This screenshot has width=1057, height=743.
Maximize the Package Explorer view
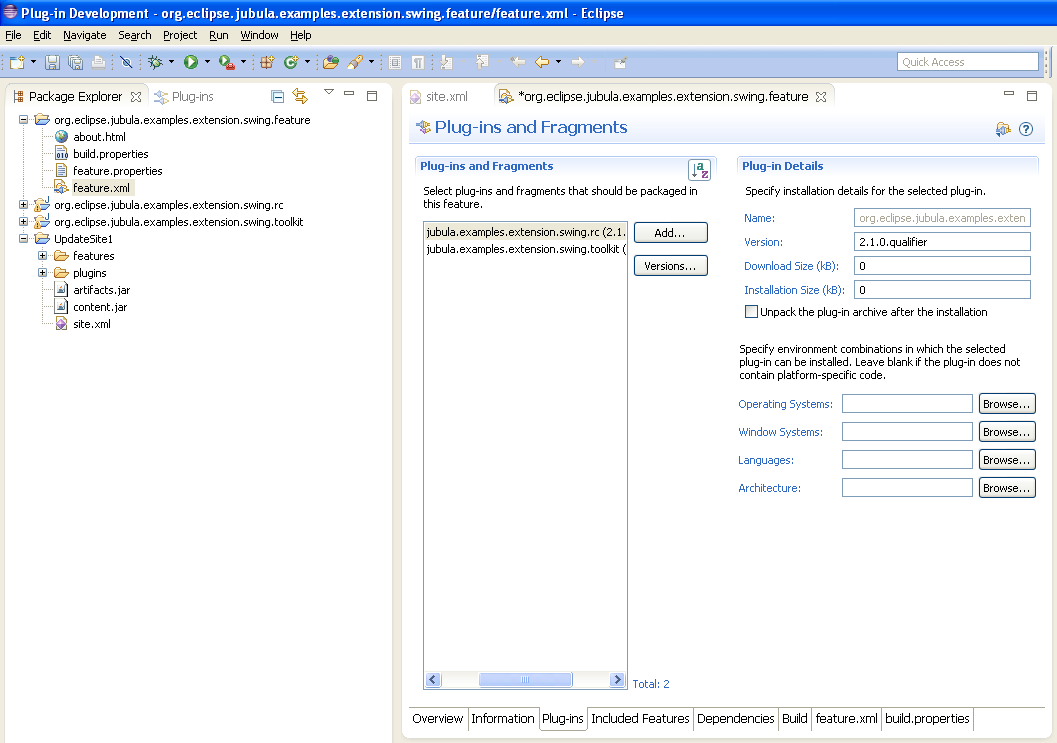point(371,96)
